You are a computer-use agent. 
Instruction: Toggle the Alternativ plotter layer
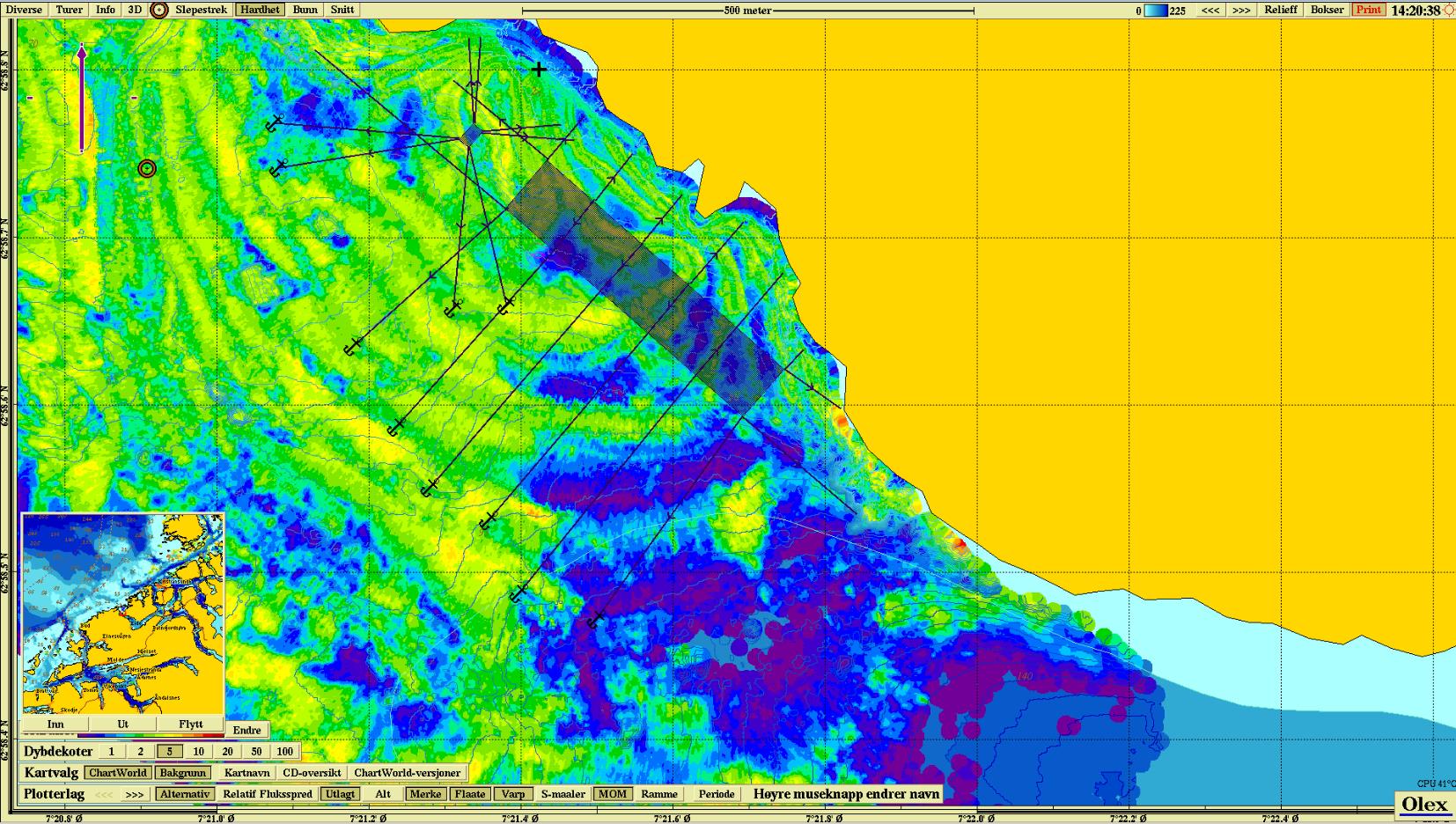(185, 794)
